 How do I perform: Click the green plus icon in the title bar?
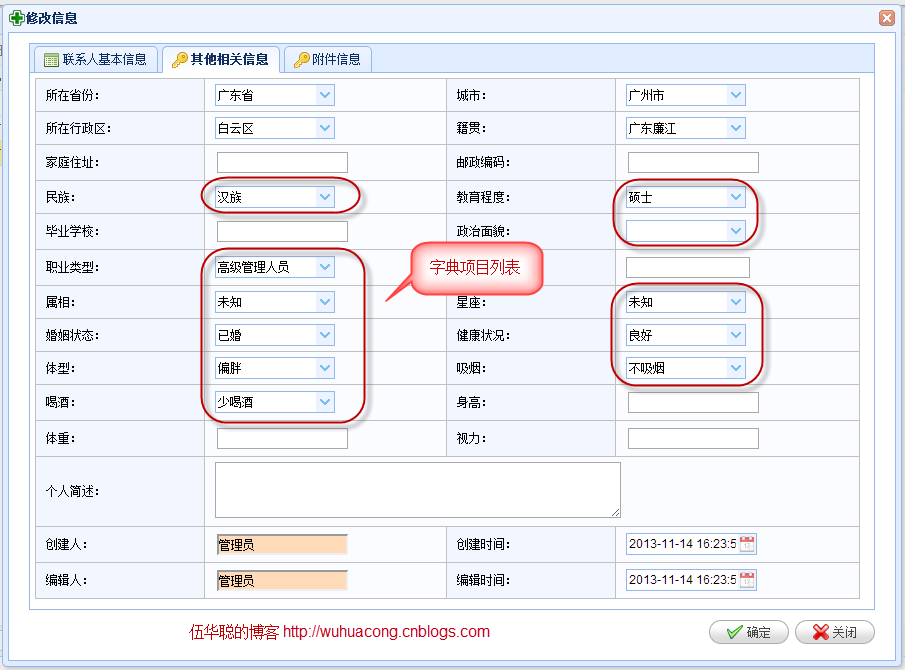tap(17, 18)
